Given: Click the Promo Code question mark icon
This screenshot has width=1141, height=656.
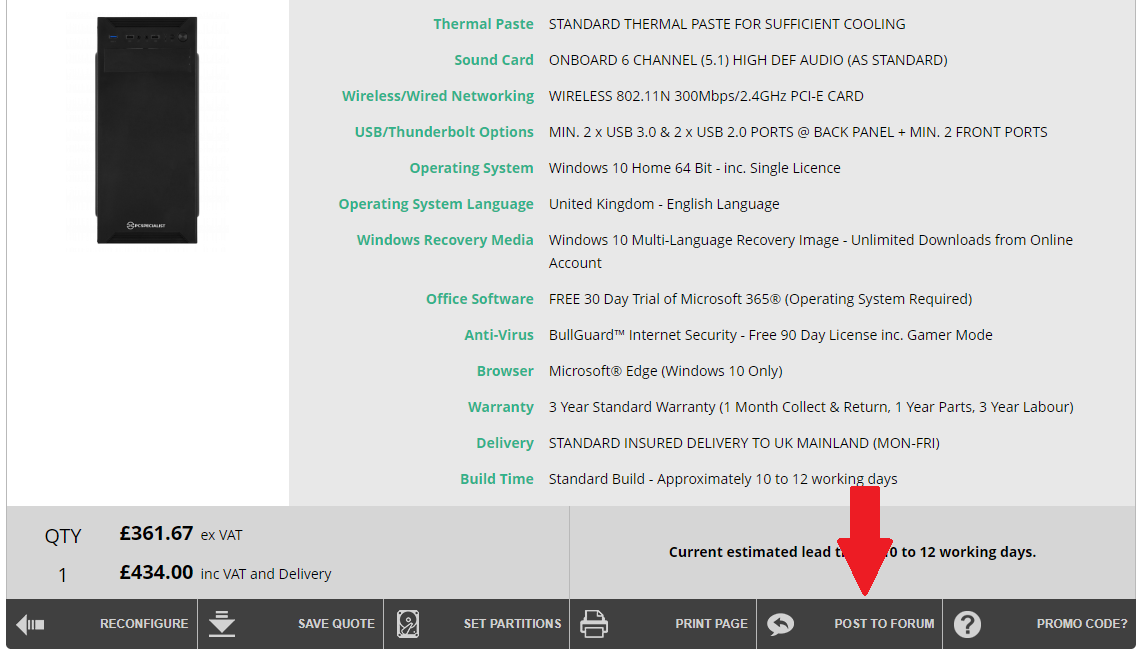Looking at the screenshot, I should tap(967, 624).
